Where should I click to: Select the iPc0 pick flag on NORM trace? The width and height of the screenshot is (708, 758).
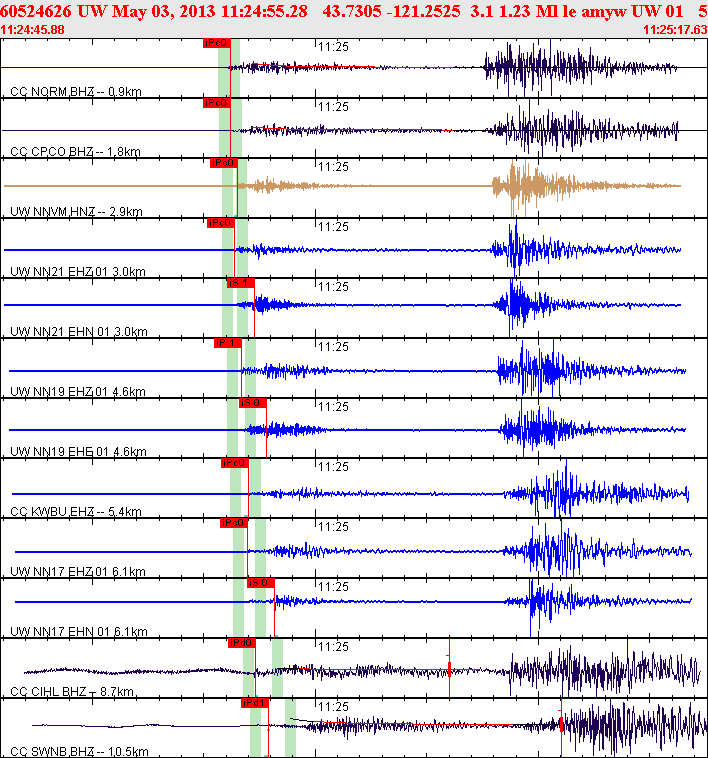[217, 43]
